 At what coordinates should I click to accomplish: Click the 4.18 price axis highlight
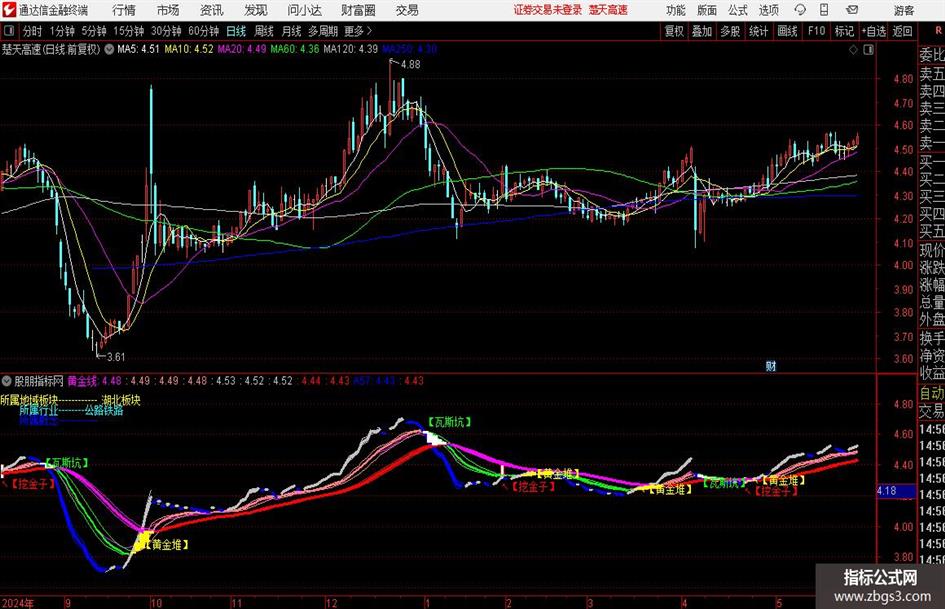(x=897, y=491)
